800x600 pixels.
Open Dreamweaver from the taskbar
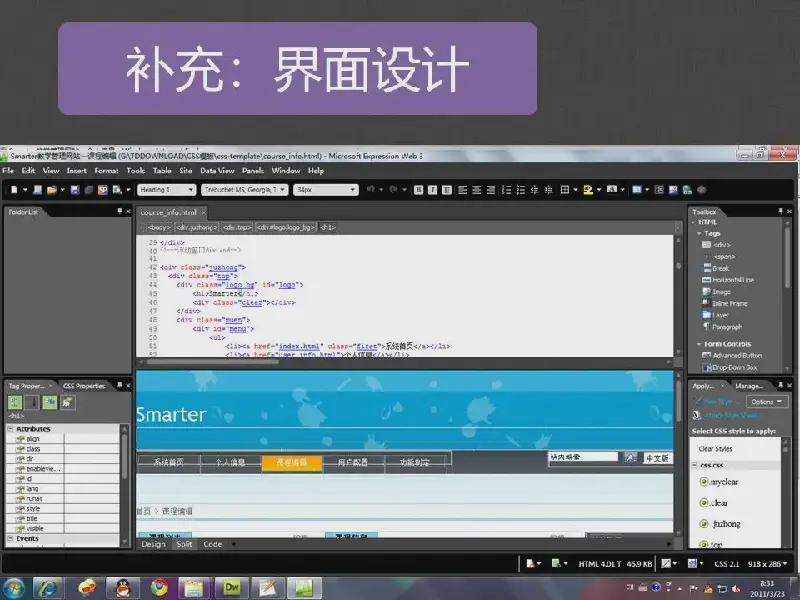[x=232, y=588]
